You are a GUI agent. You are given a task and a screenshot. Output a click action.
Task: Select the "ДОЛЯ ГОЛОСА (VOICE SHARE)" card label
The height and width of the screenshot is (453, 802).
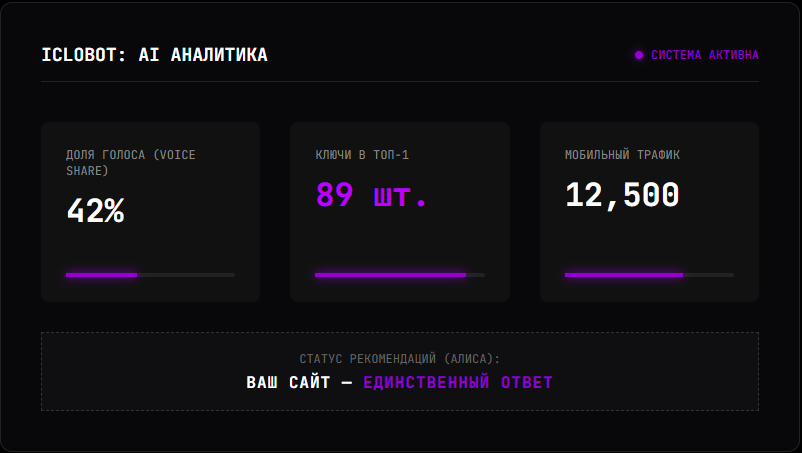point(130,162)
